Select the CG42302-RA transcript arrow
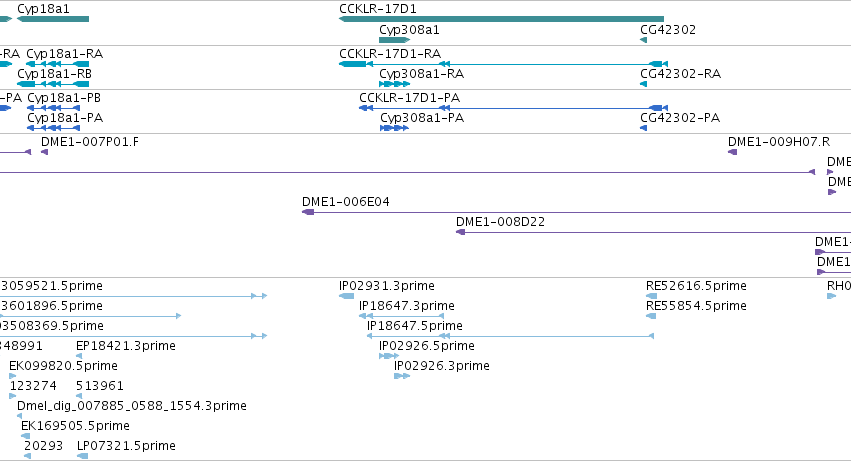 644,84
